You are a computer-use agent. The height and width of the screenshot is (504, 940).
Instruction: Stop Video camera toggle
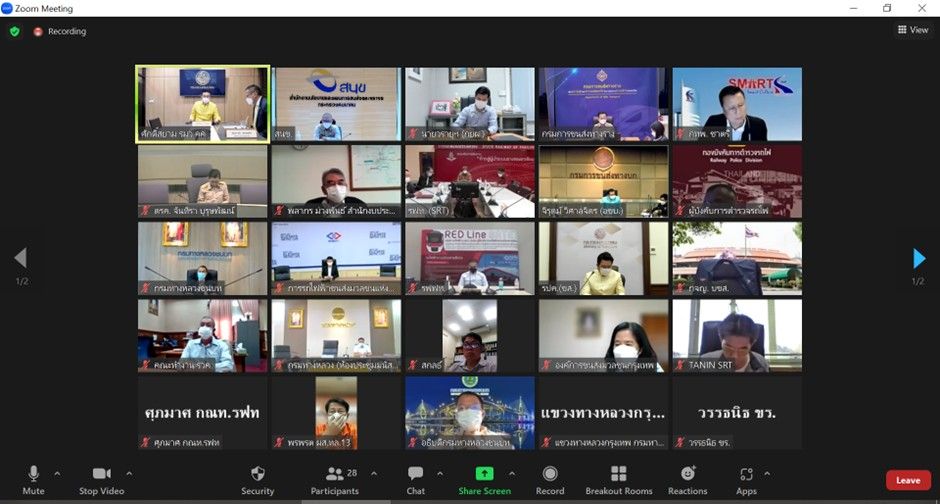101,478
